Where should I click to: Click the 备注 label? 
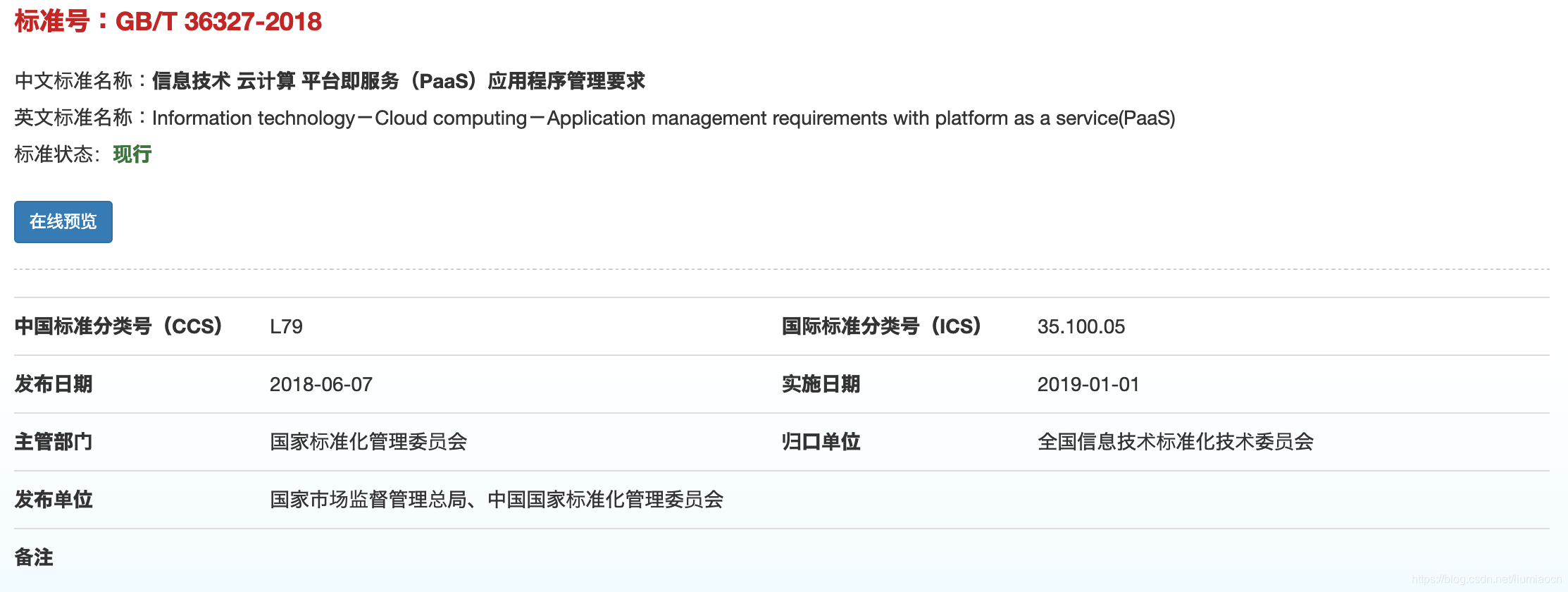[x=34, y=557]
